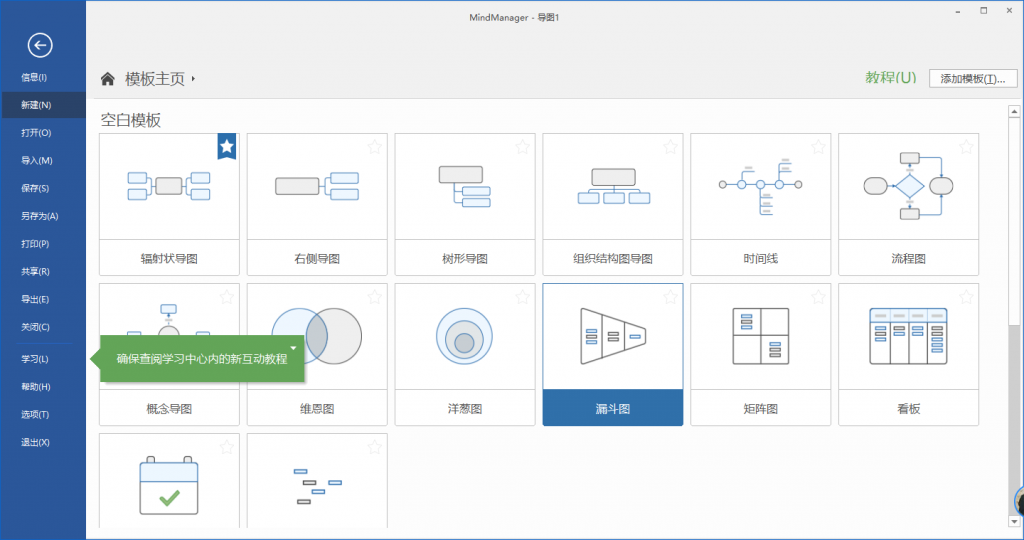This screenshot has height=540, width=1024.
Task: Toggle favorite star on 维恩图
Action: click(375, 297)
